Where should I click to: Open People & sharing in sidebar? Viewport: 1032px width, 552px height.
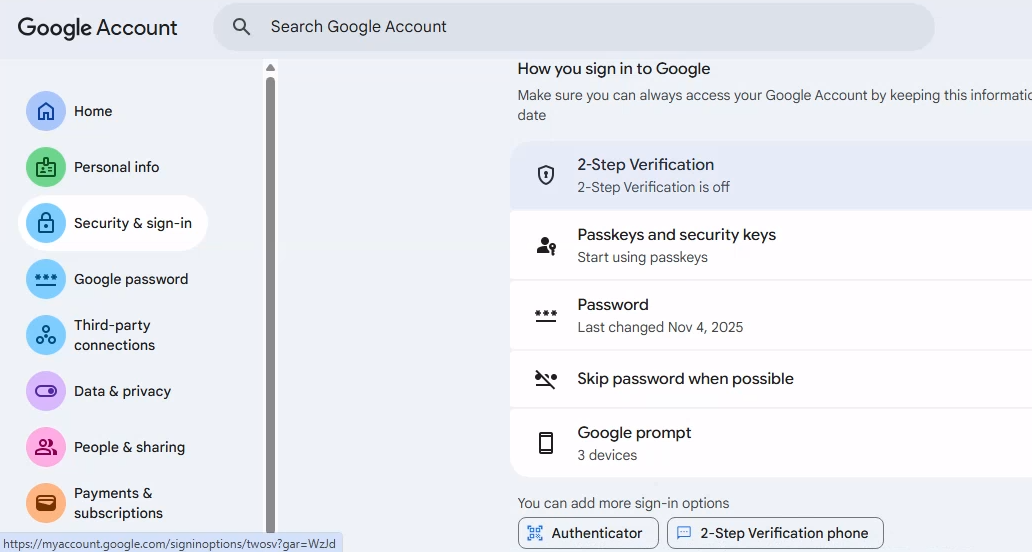coord(113,447)
